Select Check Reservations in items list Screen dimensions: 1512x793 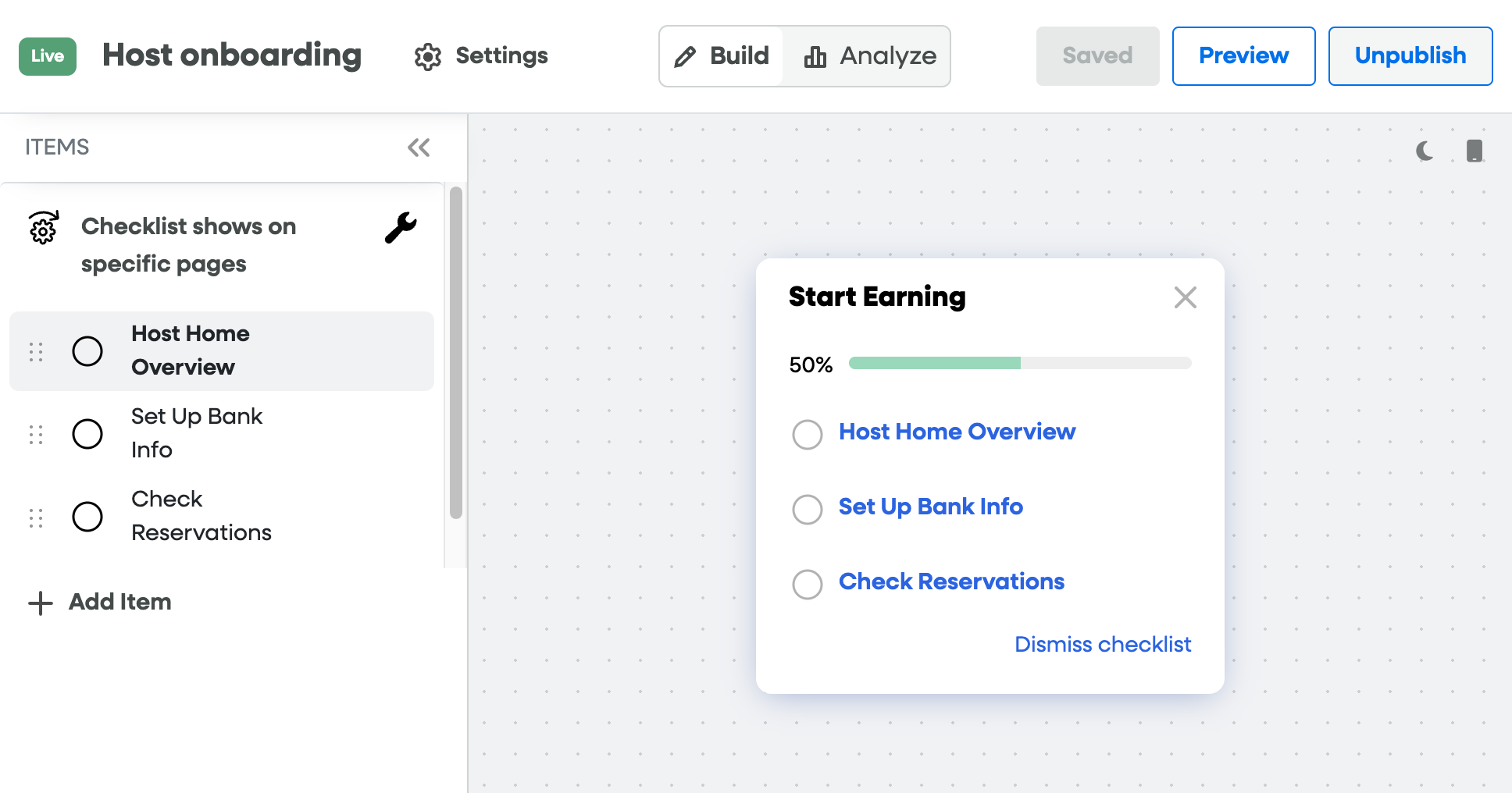[201, 516]
